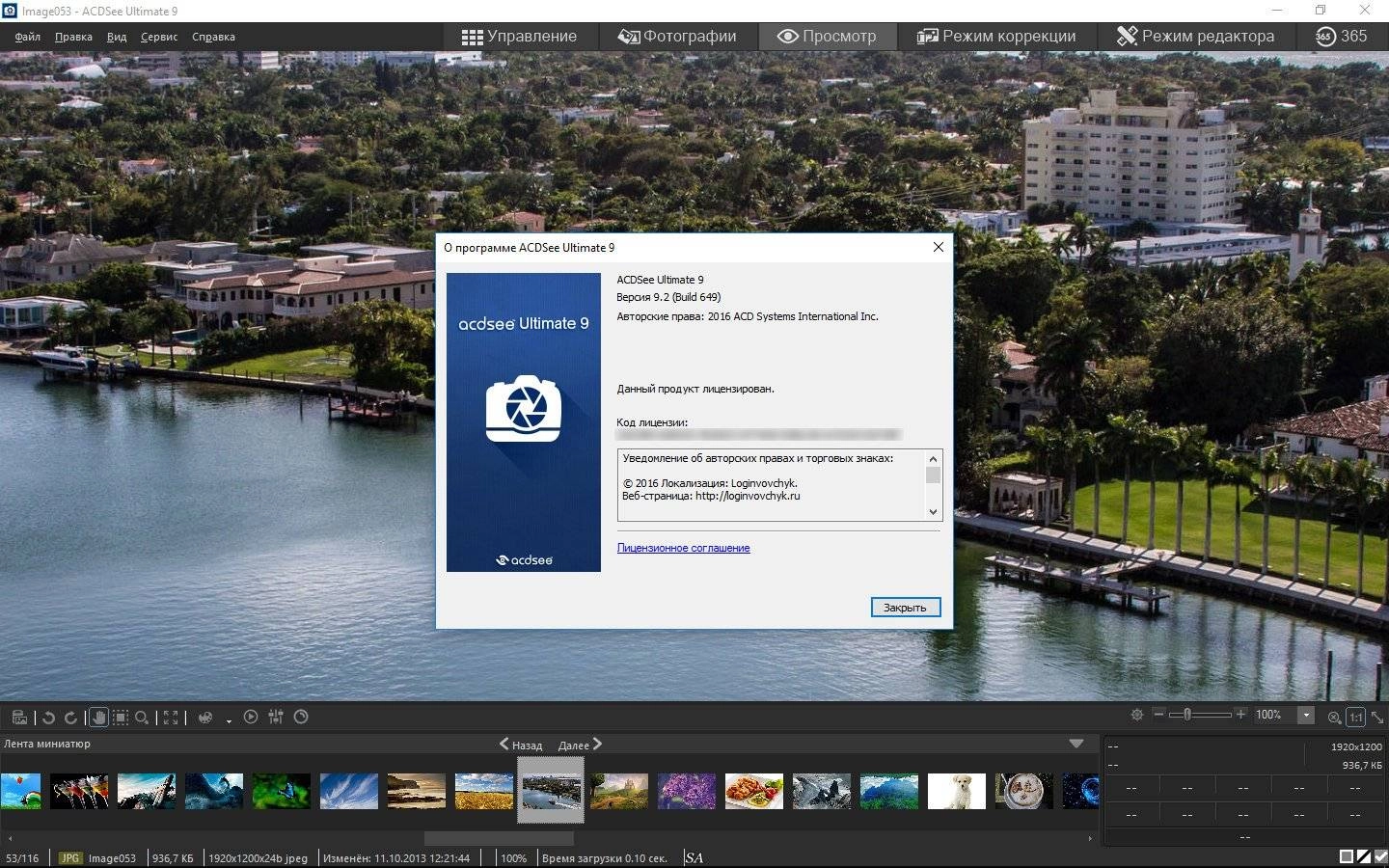The image size is (1389, 868).
Task: Collapse the filmstrip with the down triangle
Action: [x=1076, y=744]
